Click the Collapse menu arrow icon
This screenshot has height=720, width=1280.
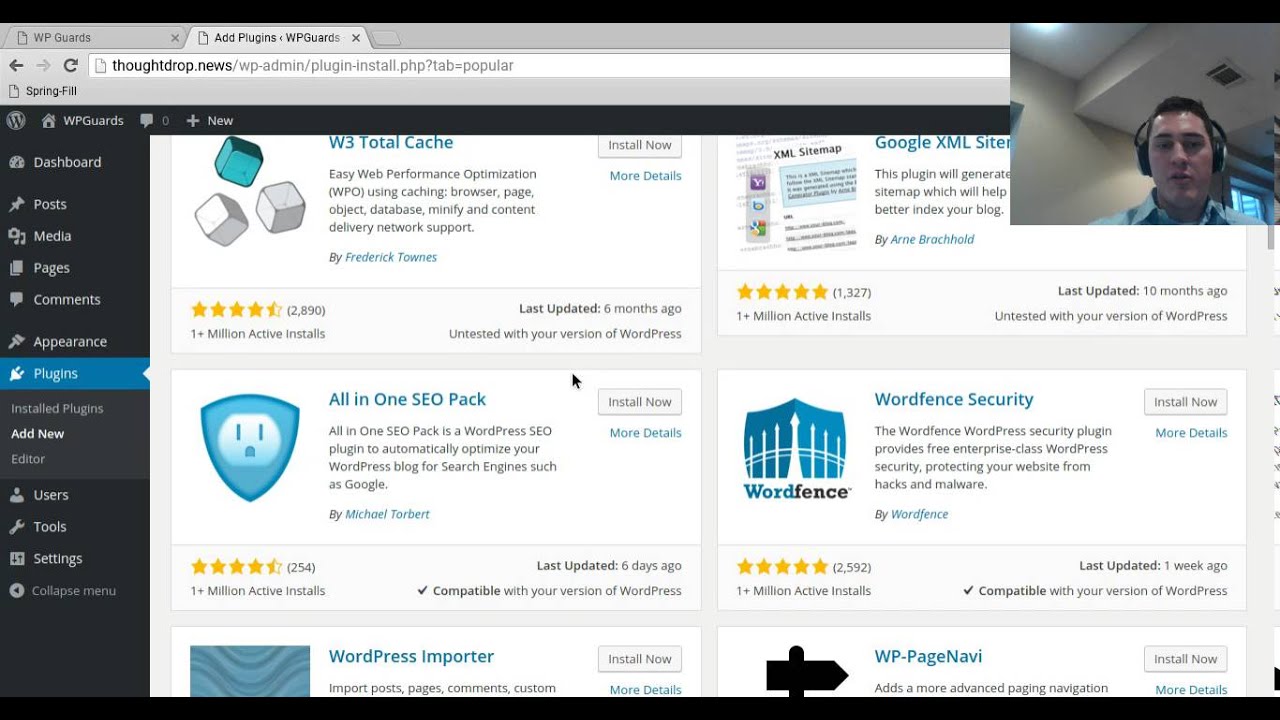point(16,591)
